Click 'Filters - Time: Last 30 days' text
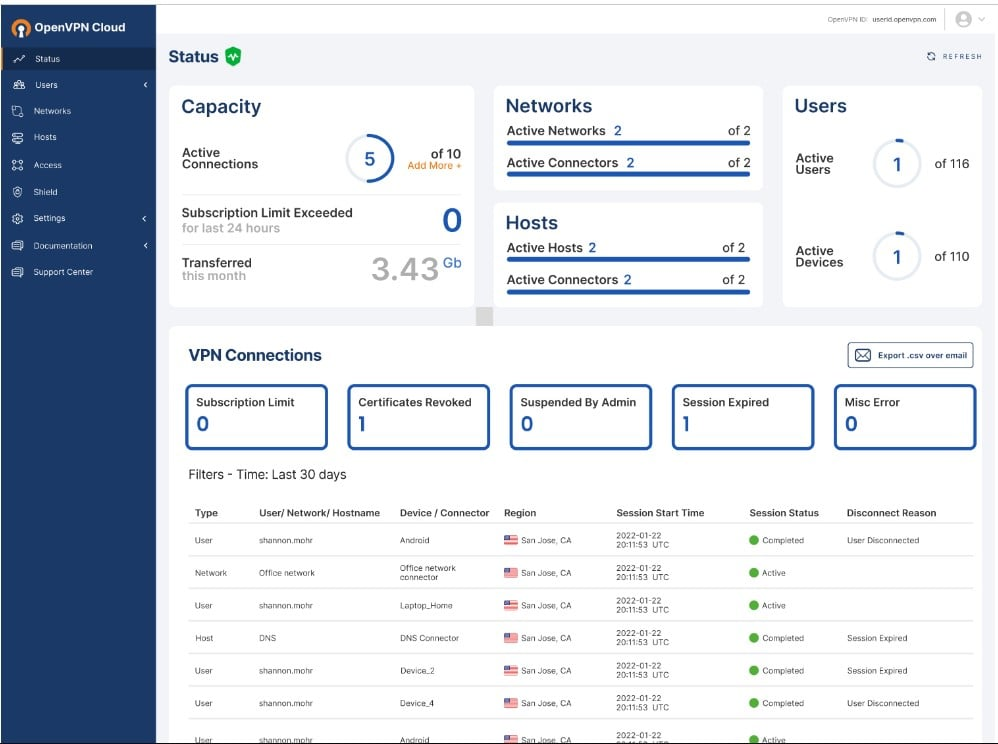The height and width of the screenshot is (744, 998). click(x=267, y=474)
